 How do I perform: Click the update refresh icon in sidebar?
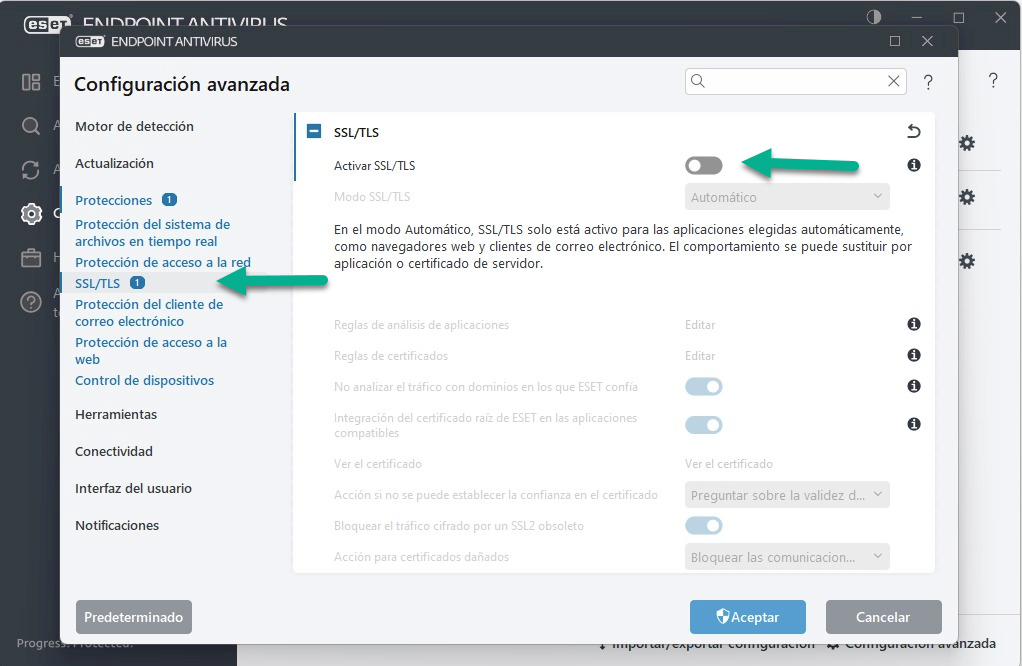[x=31, y=170]
